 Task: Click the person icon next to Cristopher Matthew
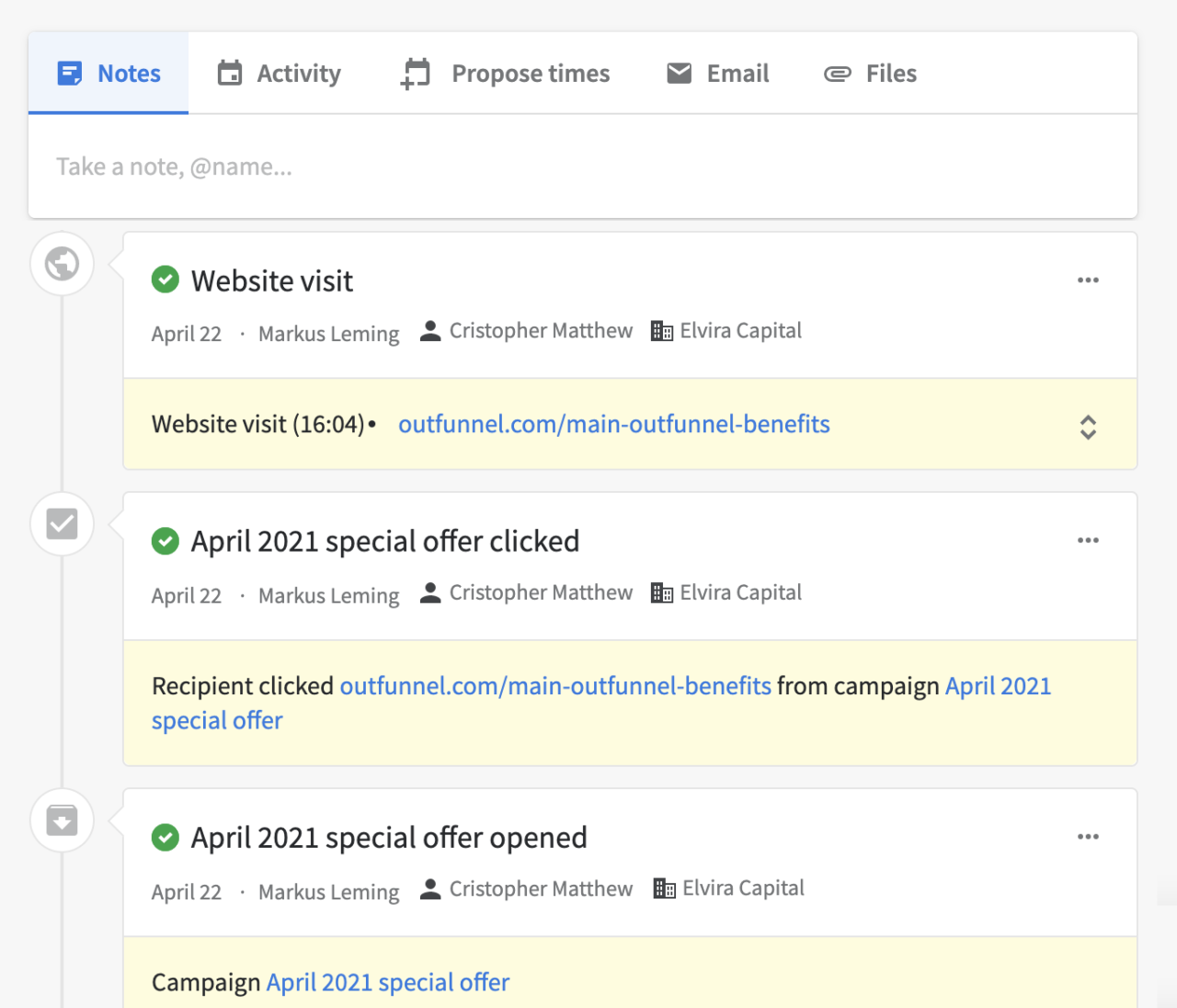(429, 330)
